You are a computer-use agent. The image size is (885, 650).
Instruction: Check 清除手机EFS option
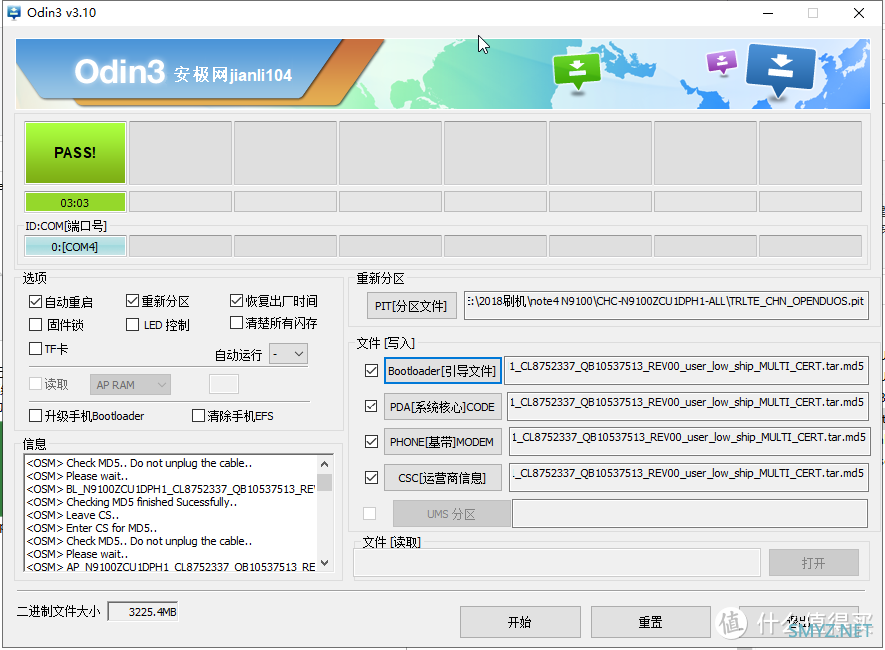[198, 416]
